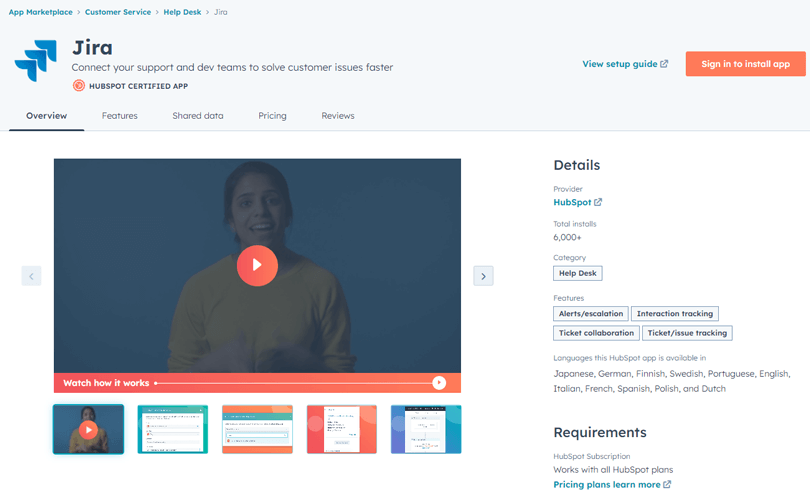Image resolution: width=810 pixels, height=496 pixels.
Task: Open the Customer Service breadcrumb
Action: click(x=118, y=12)
